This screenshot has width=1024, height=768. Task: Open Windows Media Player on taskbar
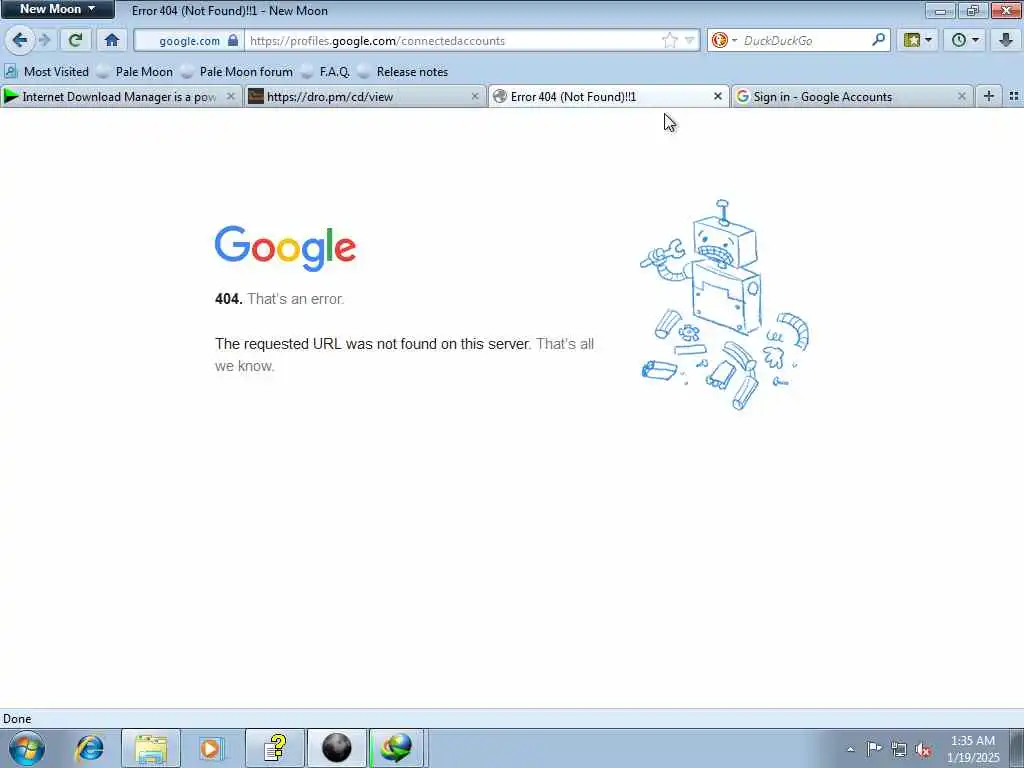pos(211,748)
